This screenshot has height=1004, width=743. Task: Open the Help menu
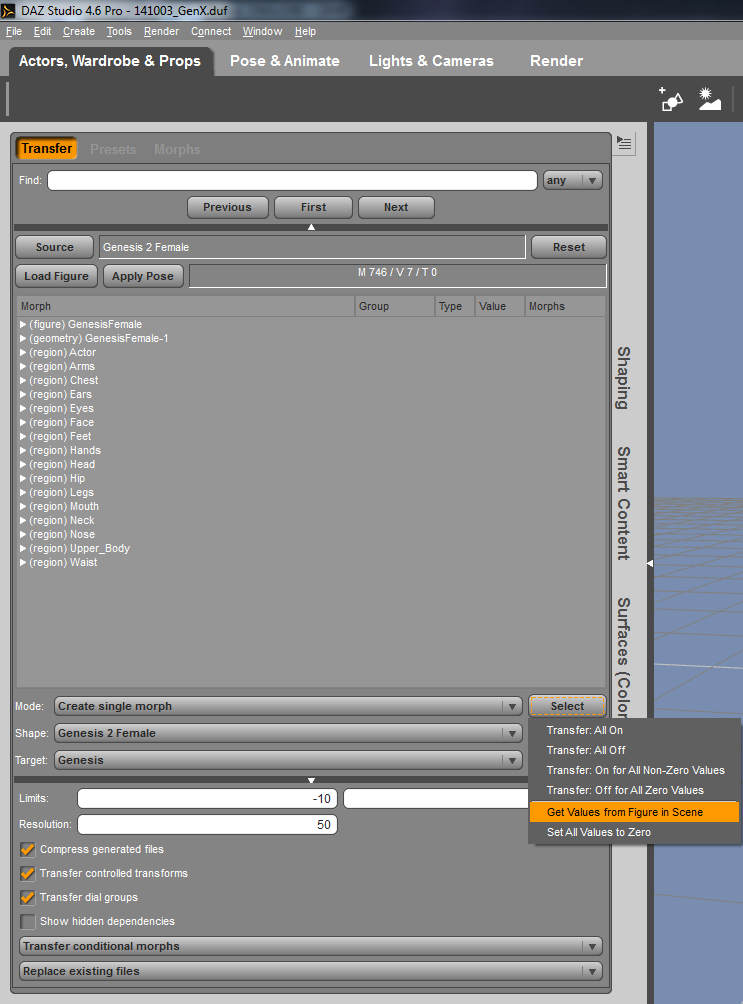coord(306,31)
